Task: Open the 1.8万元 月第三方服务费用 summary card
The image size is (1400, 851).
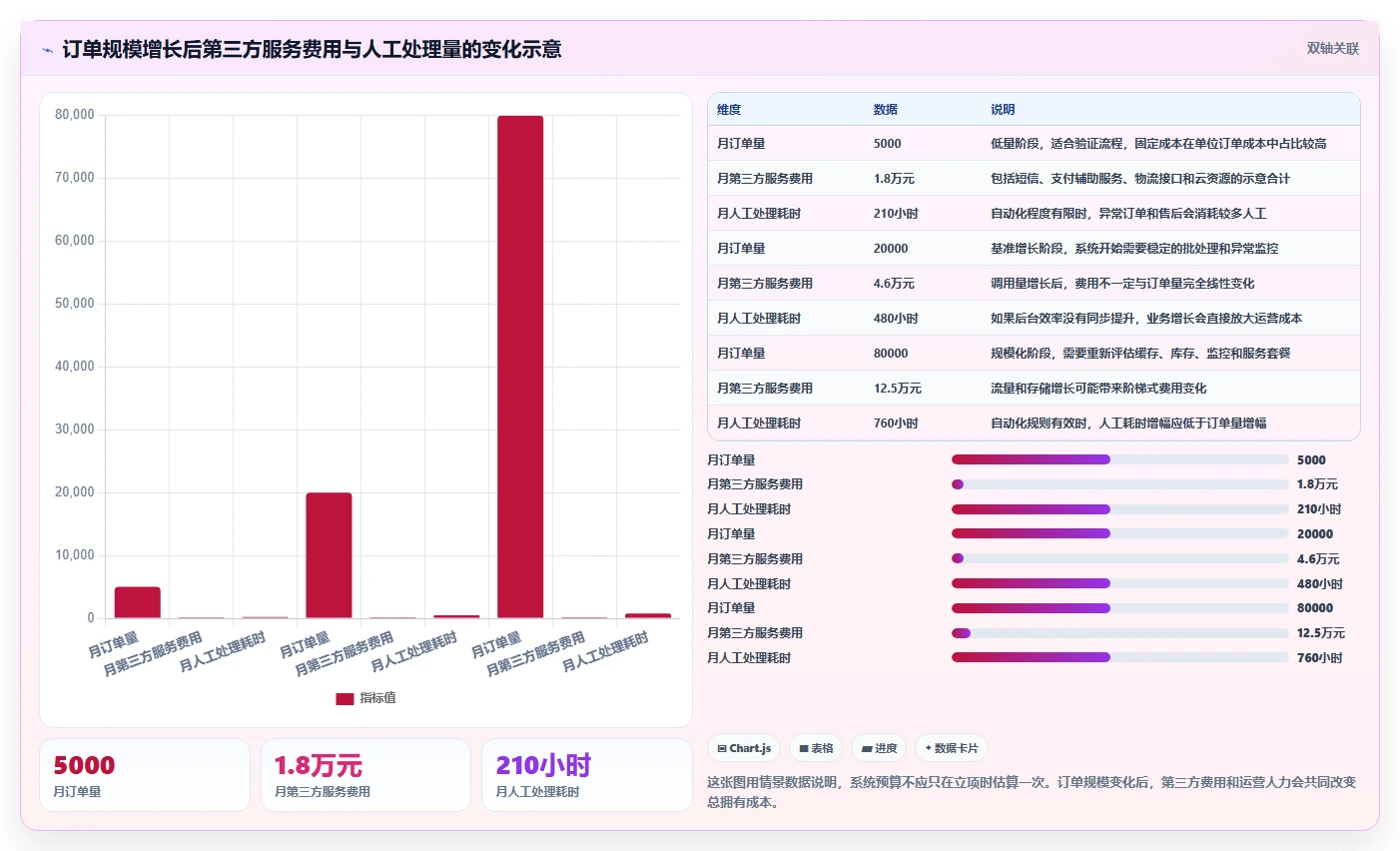Action: 365,775
